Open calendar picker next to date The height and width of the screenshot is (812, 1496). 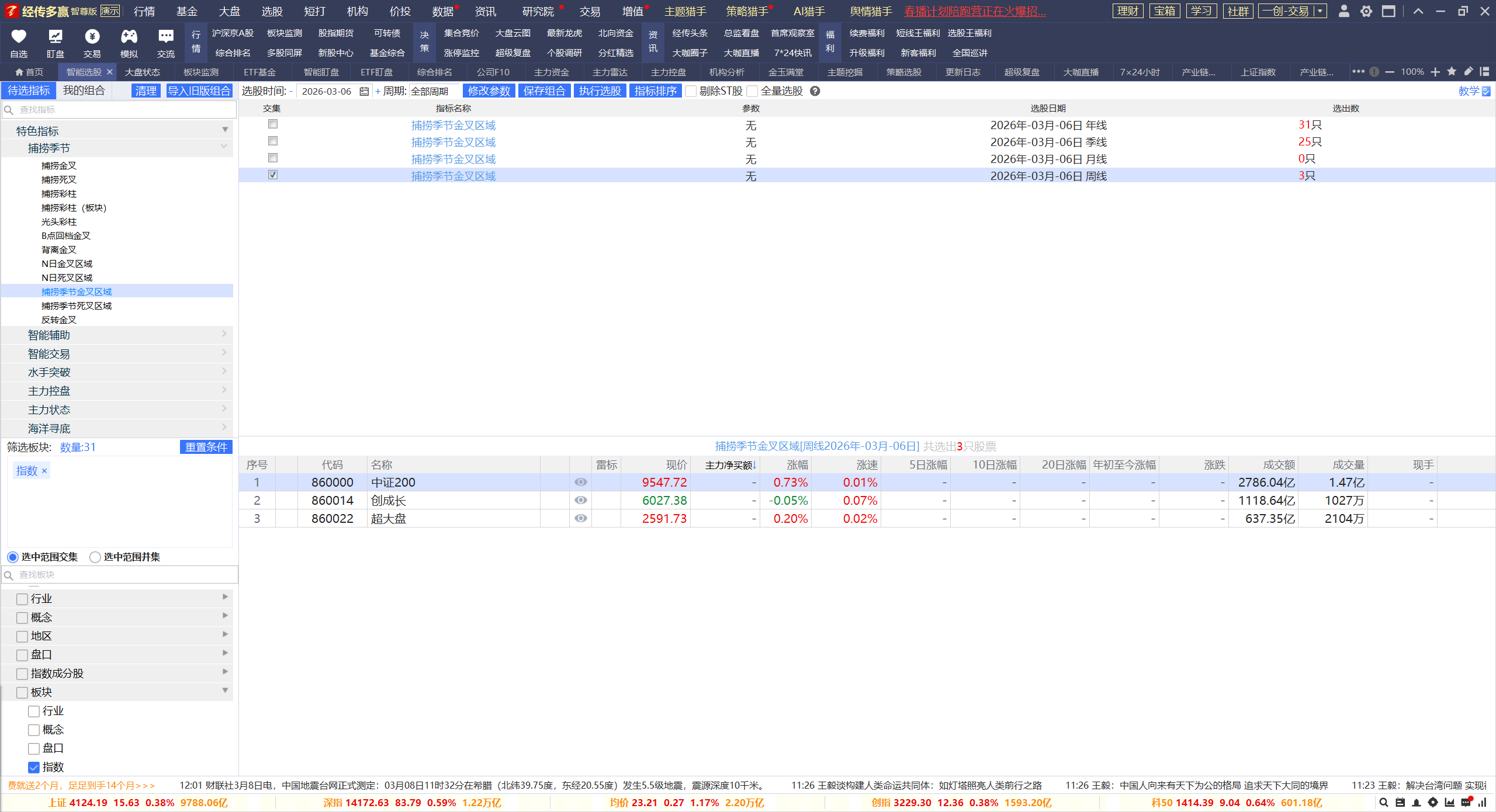(364, 91)
